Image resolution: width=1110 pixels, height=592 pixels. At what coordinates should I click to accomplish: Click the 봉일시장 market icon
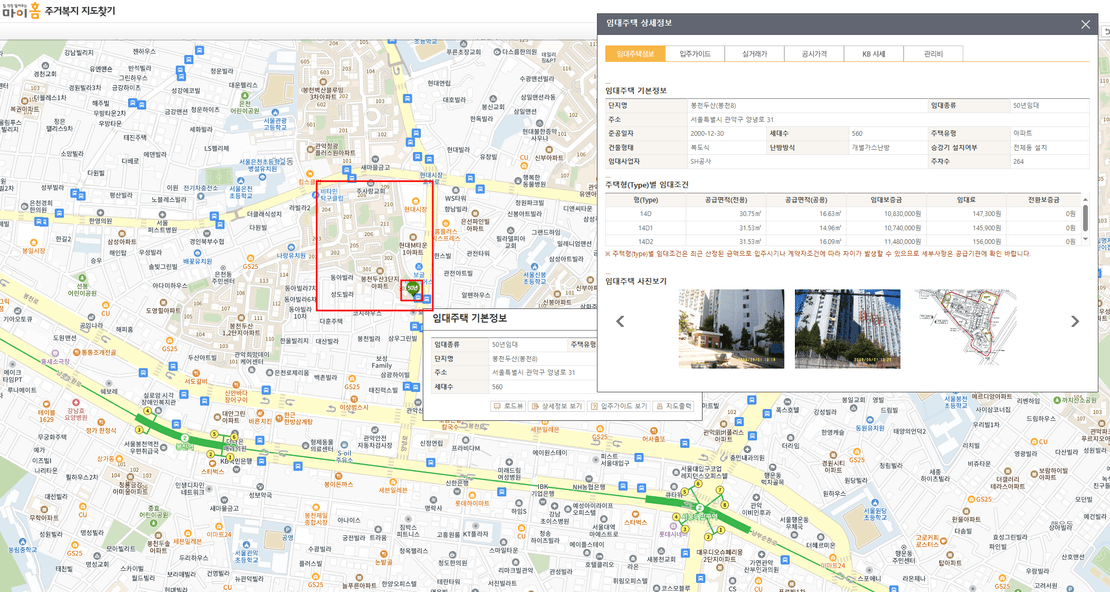click(33, 242)
